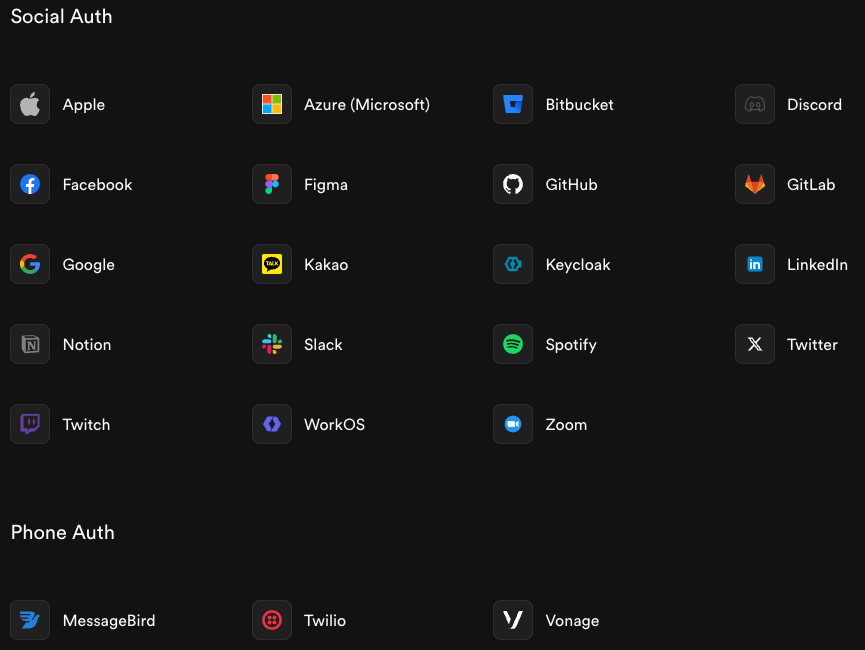
Task: Click the Slack text label
Action: pos(323,345)
